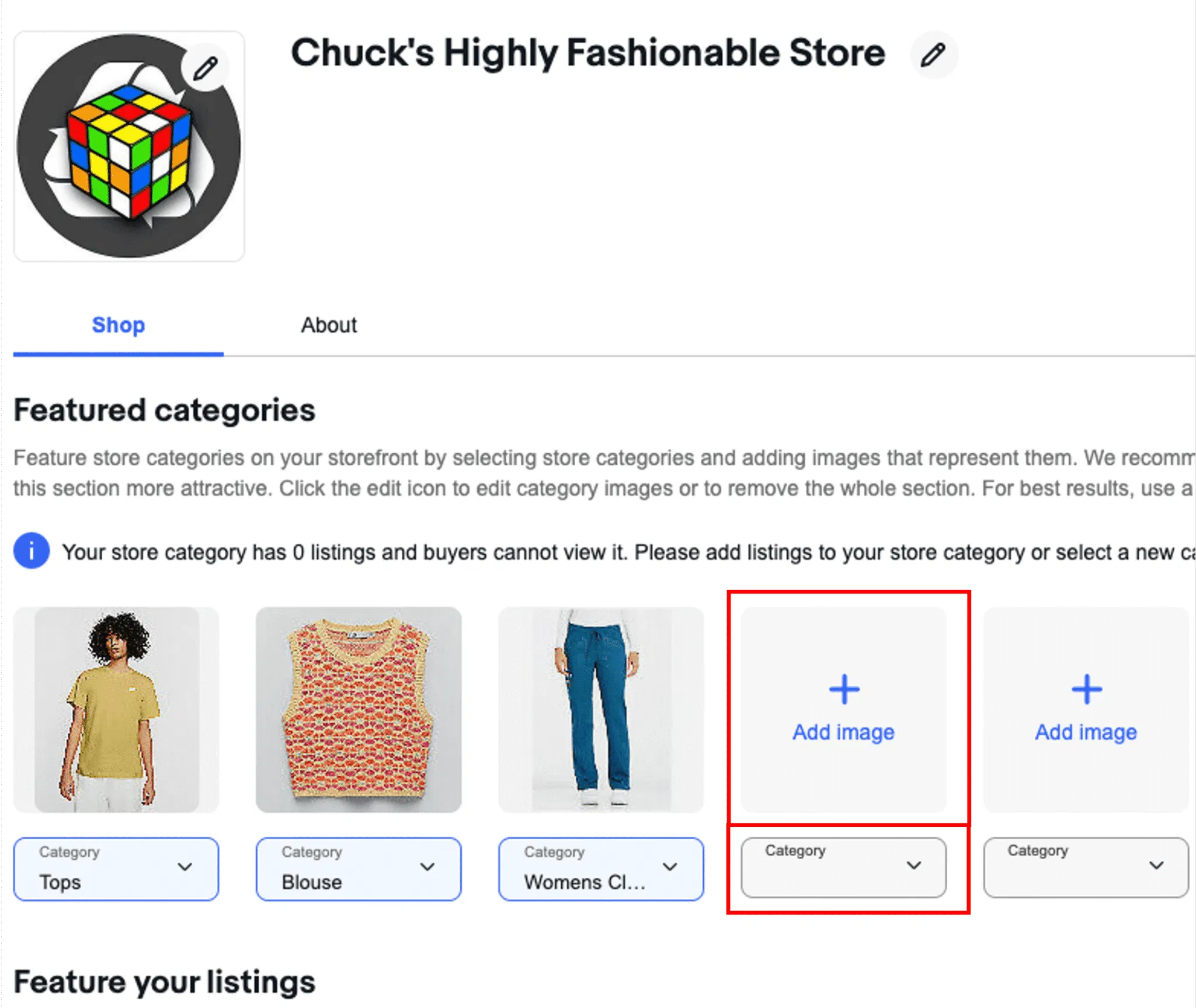Click the plus icon in the rightmost Add image tile
The image size is (1196, 1008).
[1086, 689]
